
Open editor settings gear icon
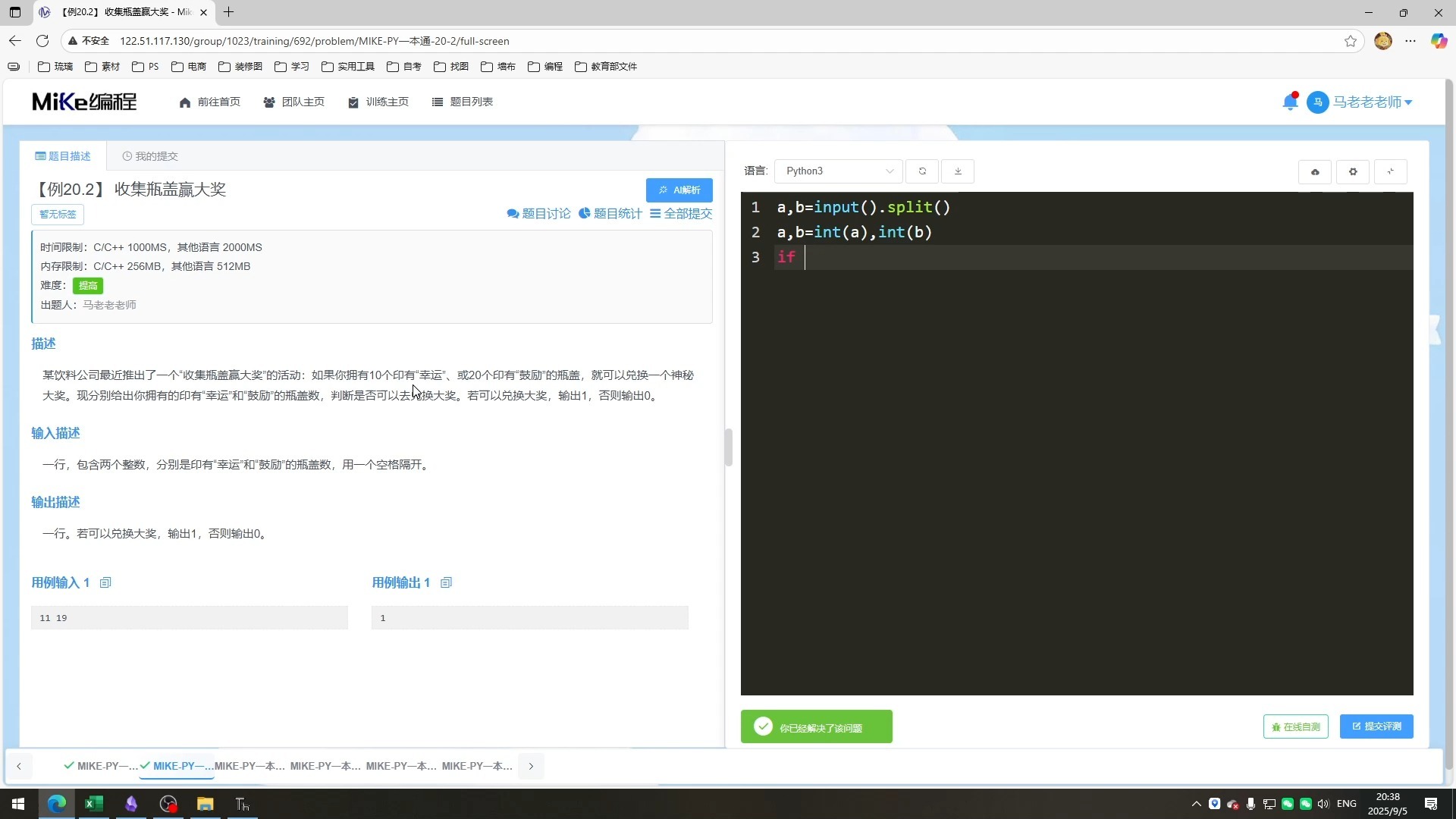(1353, 172)
